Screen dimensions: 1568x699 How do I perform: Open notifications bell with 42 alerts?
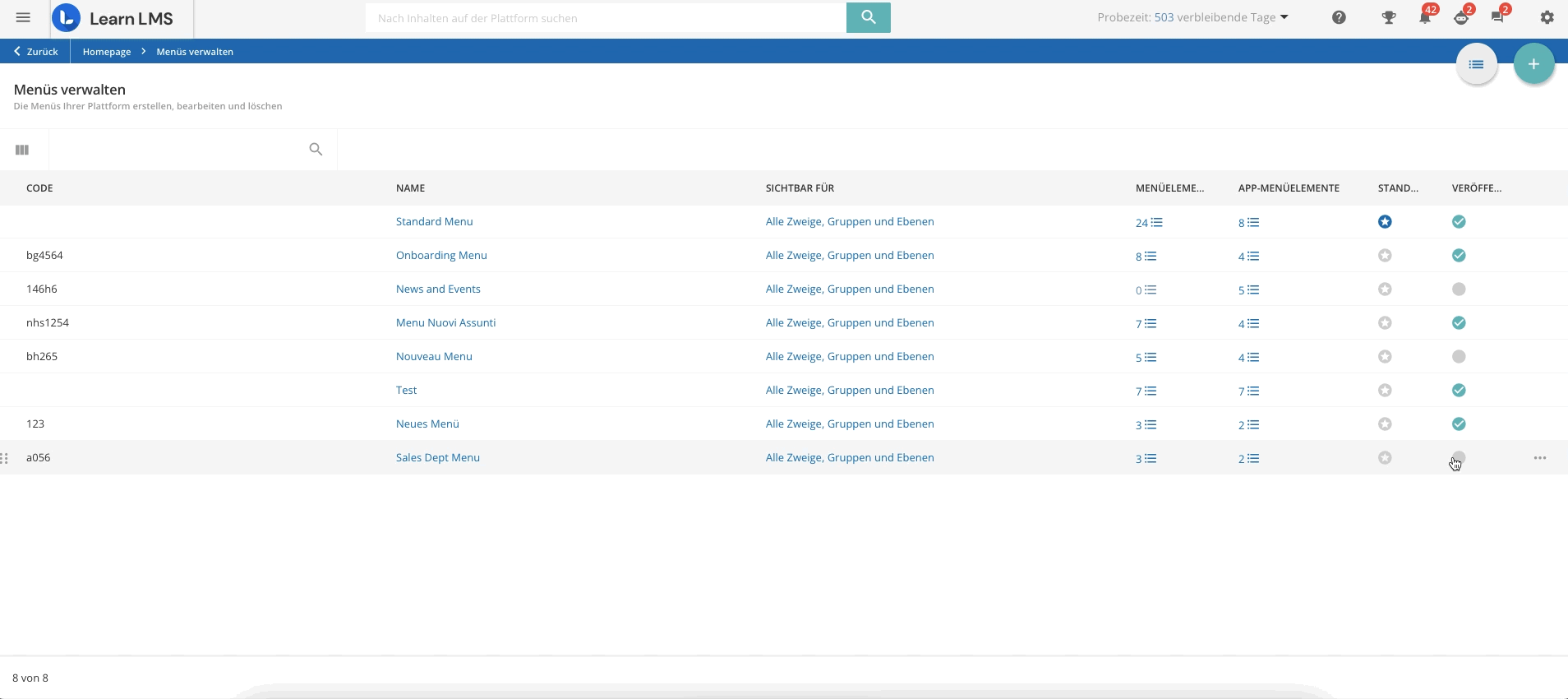click(1425, 17)
